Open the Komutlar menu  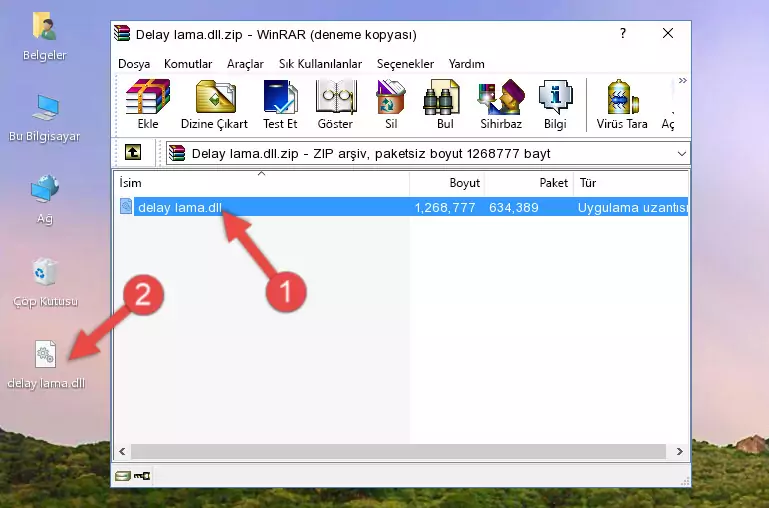(x=188, y=64)
